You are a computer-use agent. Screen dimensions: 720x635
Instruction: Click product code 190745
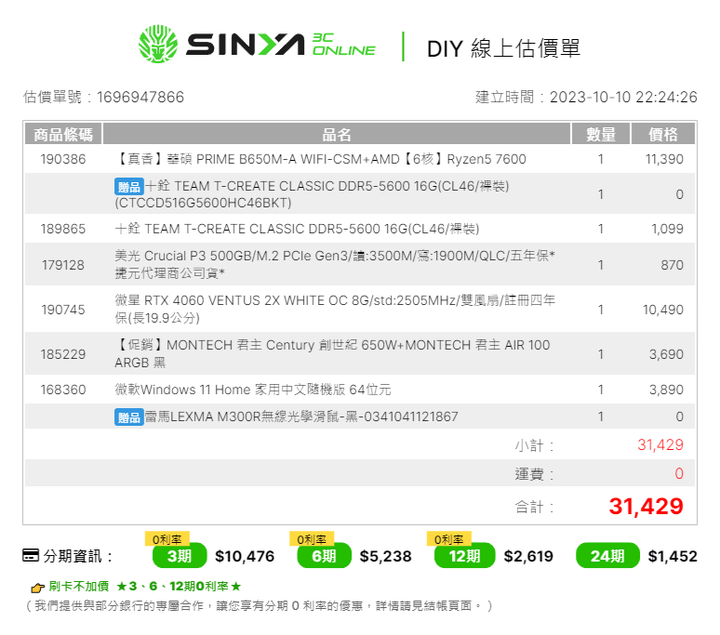[x=63, y=309]
